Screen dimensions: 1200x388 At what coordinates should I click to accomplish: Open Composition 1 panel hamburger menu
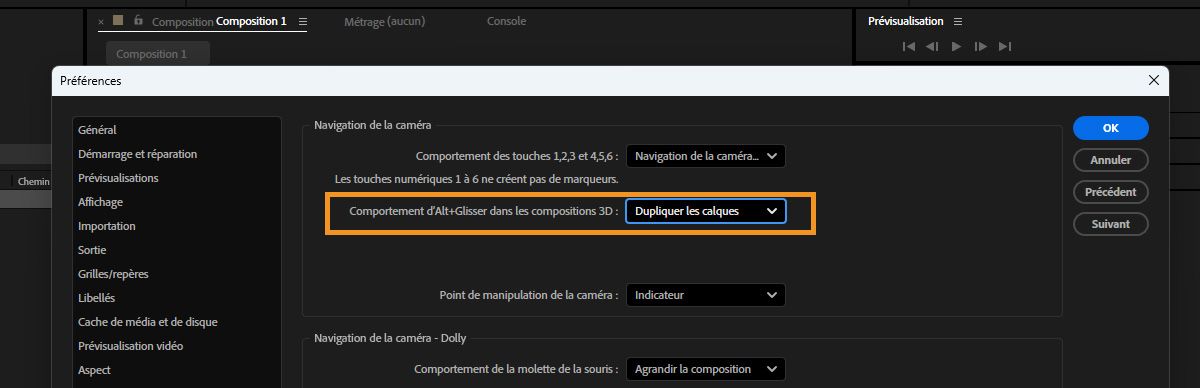pos(303,21)
